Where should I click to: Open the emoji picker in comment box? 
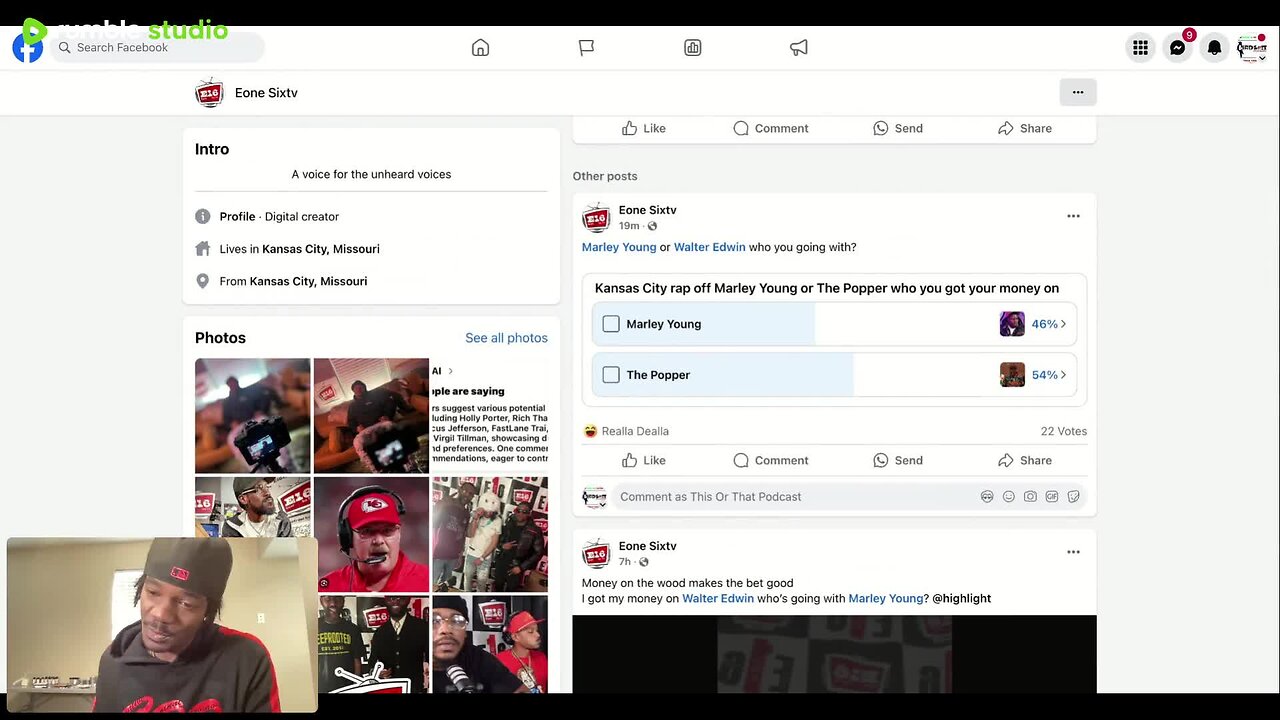pyautogui.click(x=1008, y=497)
